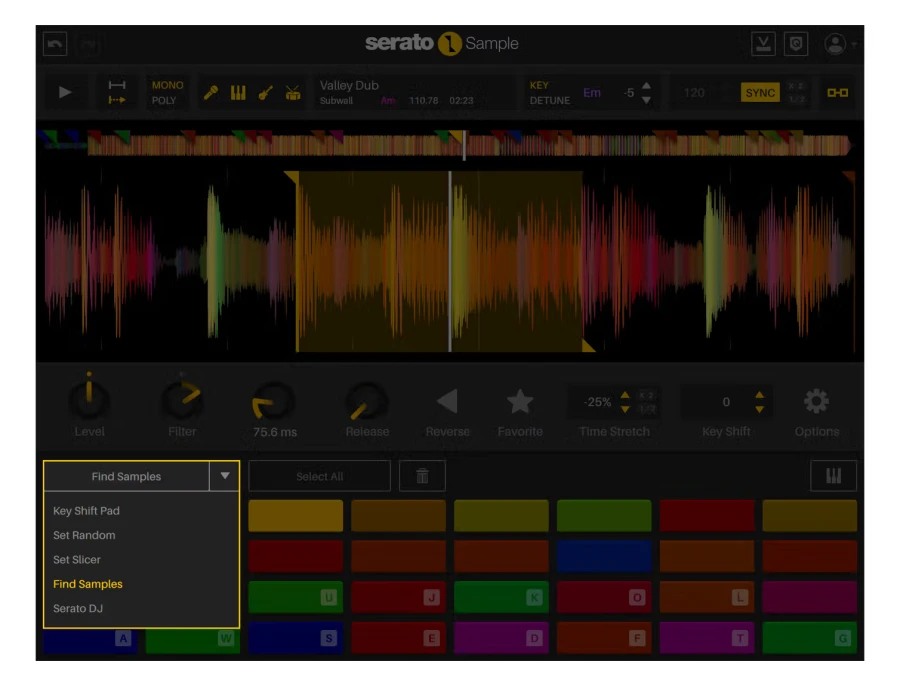This screenshot has height=686, width=900.
Task: Trigger the red pad labeled J
Action: [x=398, y=597]
